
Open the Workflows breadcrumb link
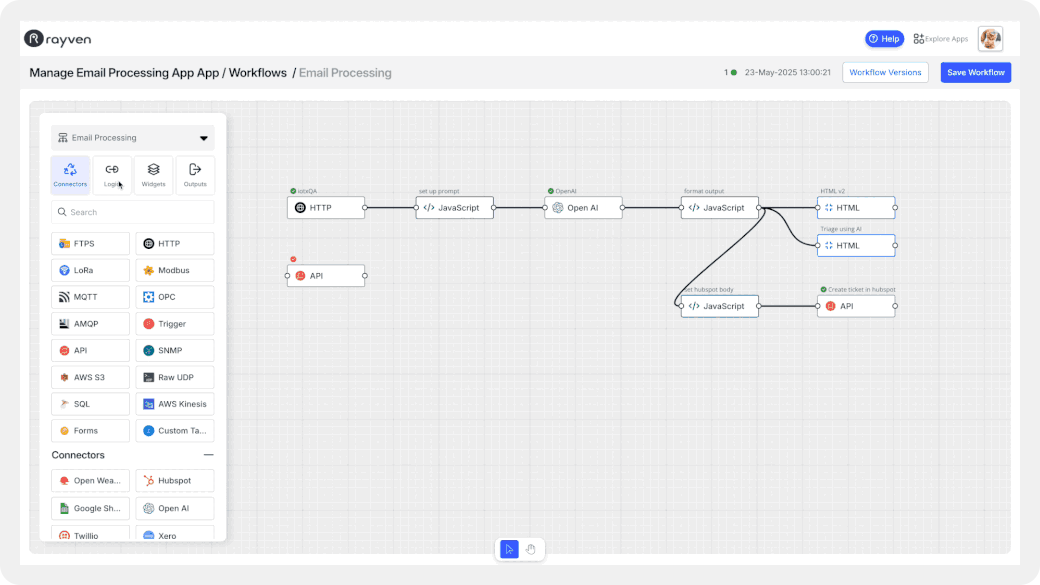pos(257,73)
